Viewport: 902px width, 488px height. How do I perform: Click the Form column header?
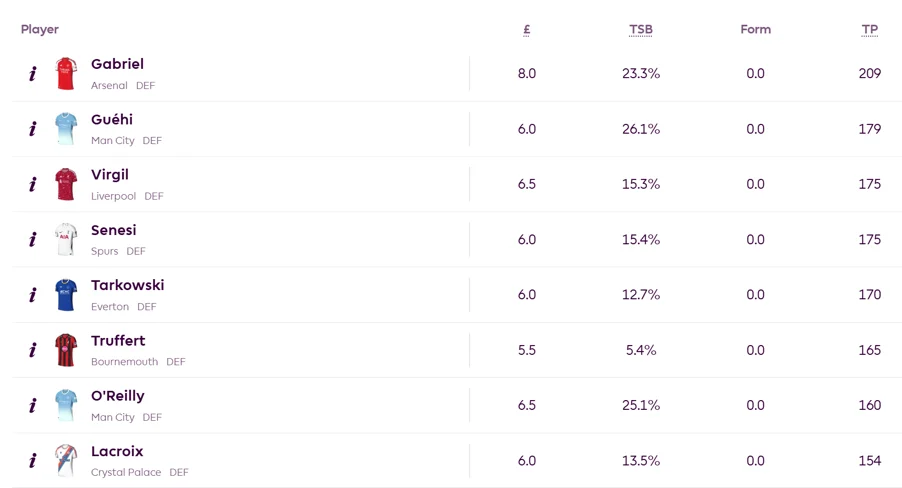755,29
